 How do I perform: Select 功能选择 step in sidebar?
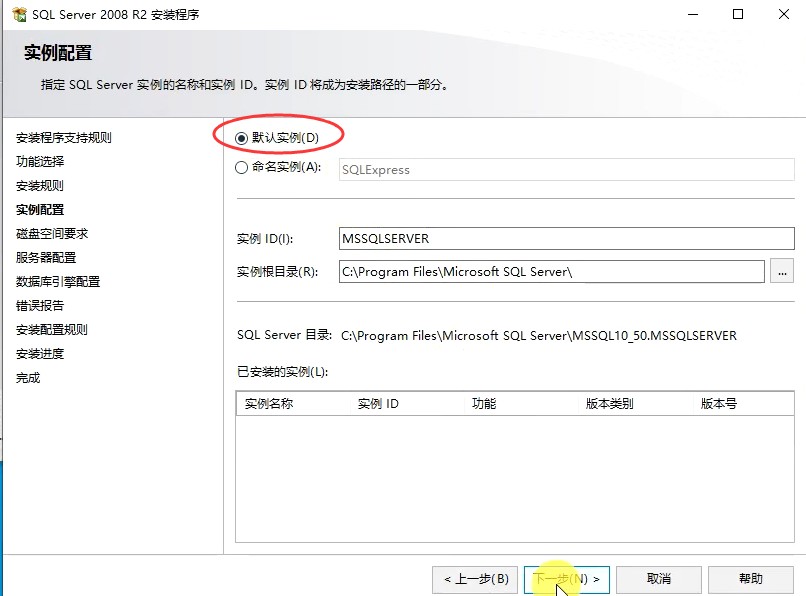[x=40, y=161]
